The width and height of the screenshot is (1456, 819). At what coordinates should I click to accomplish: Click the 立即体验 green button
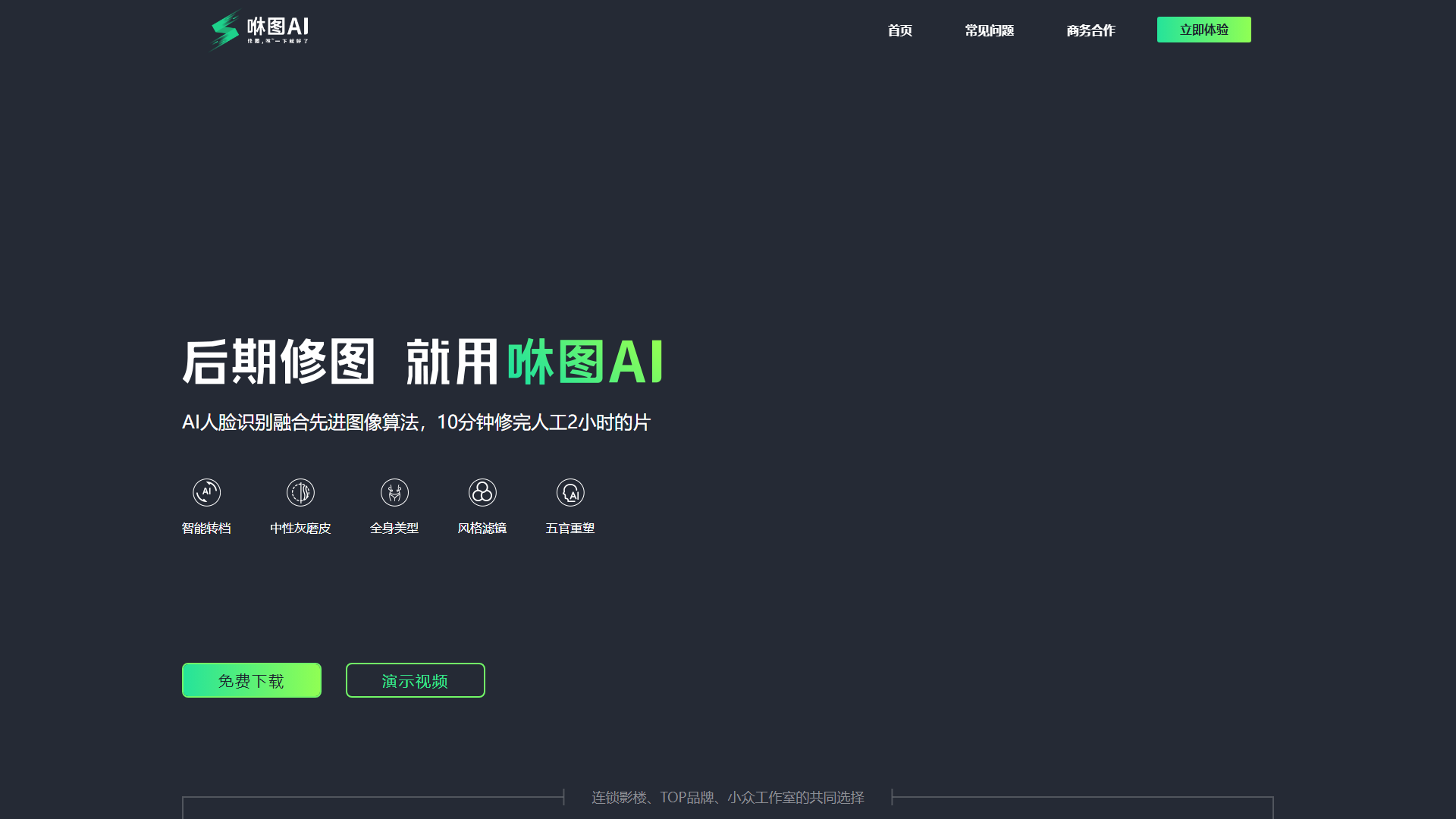(1203, 30)
